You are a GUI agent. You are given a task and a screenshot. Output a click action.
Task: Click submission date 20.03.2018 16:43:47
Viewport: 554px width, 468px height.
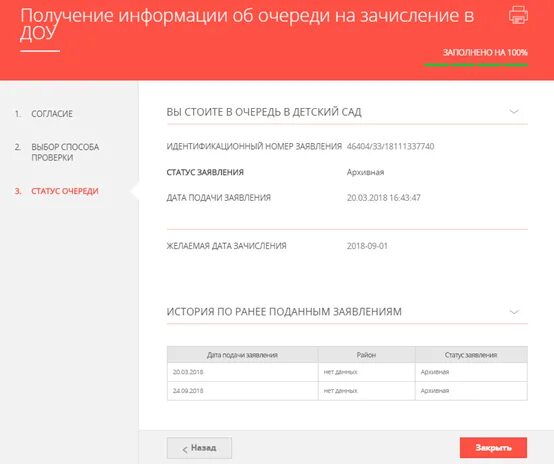pos(384,198)
